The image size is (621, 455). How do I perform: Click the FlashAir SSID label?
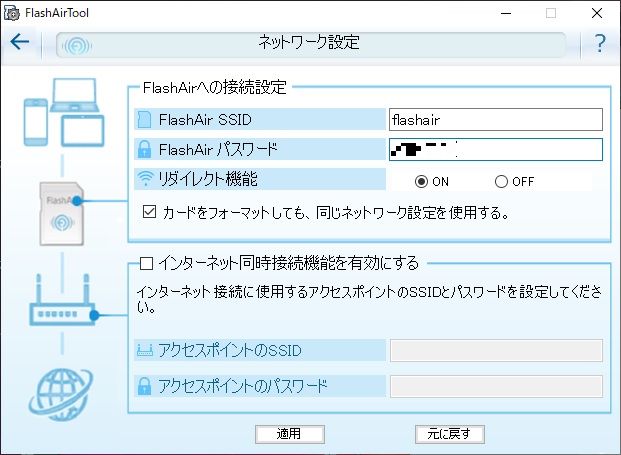[205, 119]
